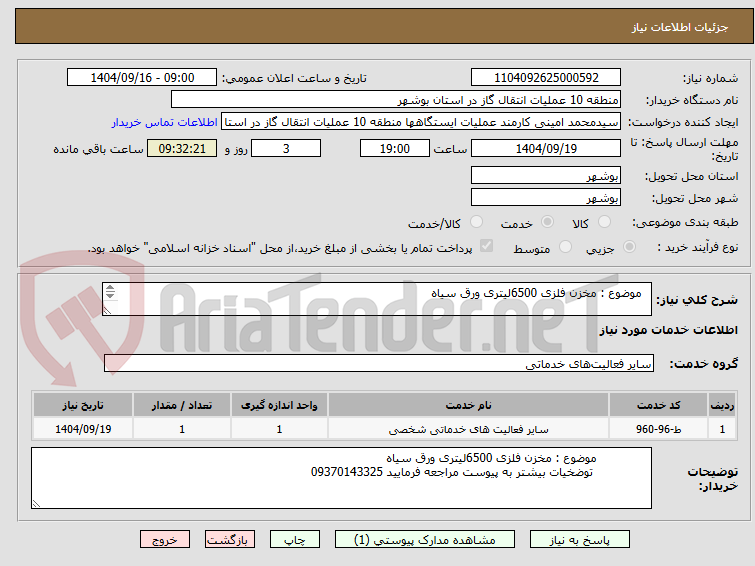Click the ردیف column header

coord(722,405)
